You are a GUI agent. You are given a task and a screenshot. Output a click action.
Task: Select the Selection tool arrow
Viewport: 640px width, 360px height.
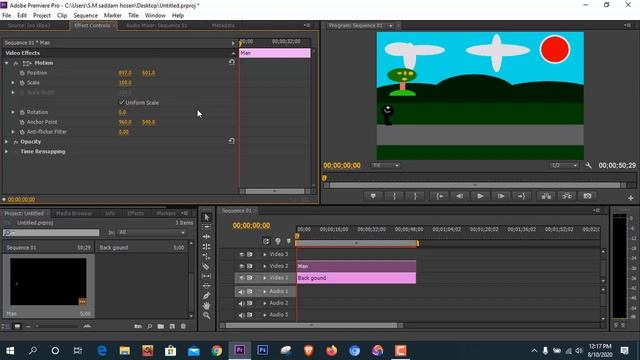(x=207, y=218)
